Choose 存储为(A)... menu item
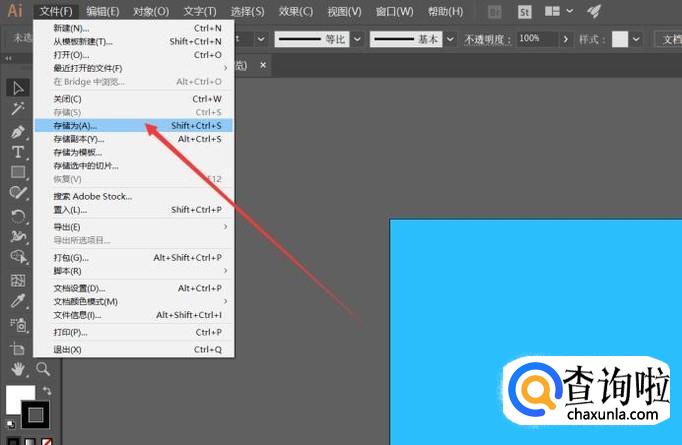 [x=134, y=126]
